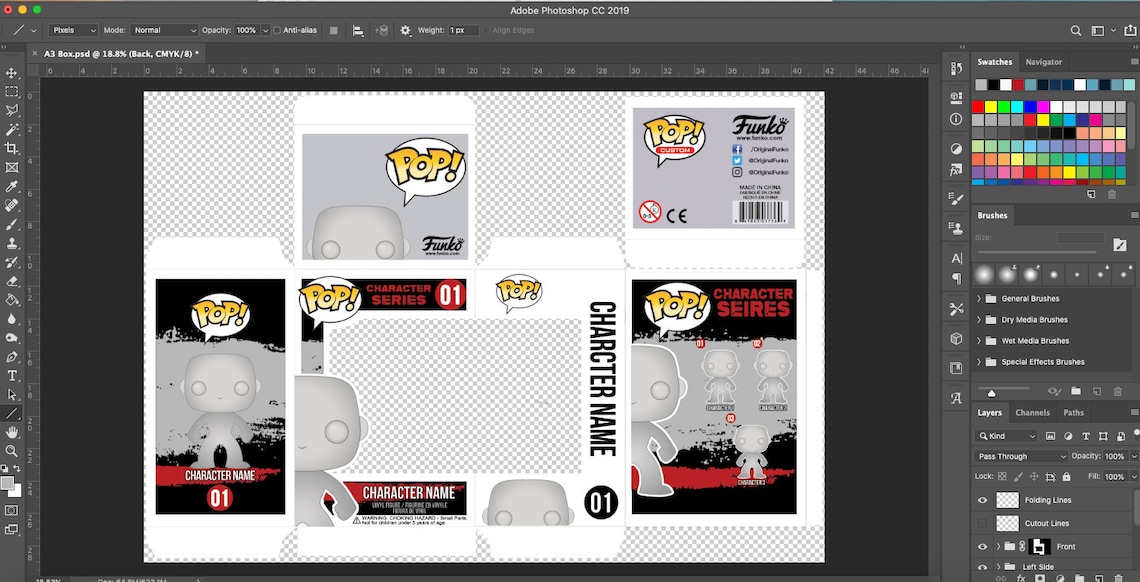Click the Delete layer trash icon
Image resolution: width=1140 pixels, height=582 pixels.
pos(1117,577)
